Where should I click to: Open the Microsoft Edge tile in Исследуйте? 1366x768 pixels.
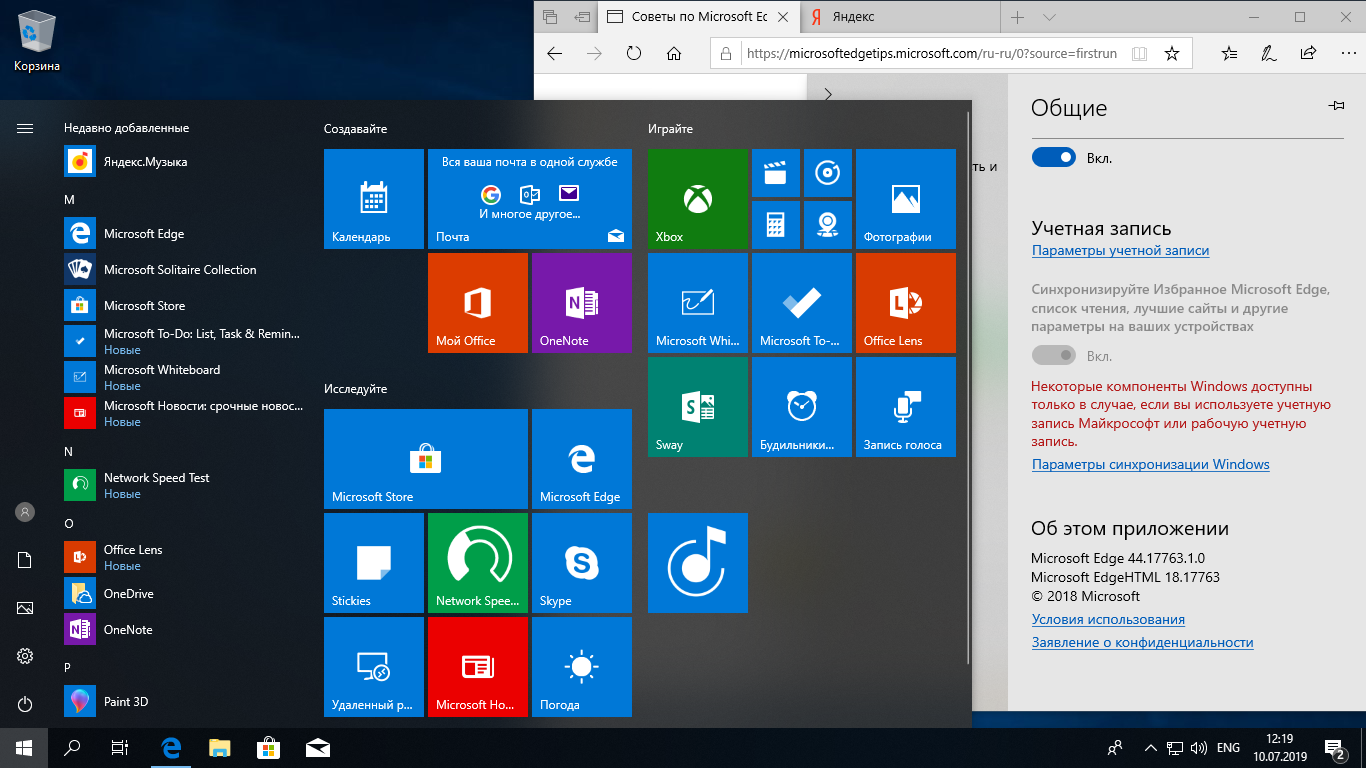coord(582,459)
